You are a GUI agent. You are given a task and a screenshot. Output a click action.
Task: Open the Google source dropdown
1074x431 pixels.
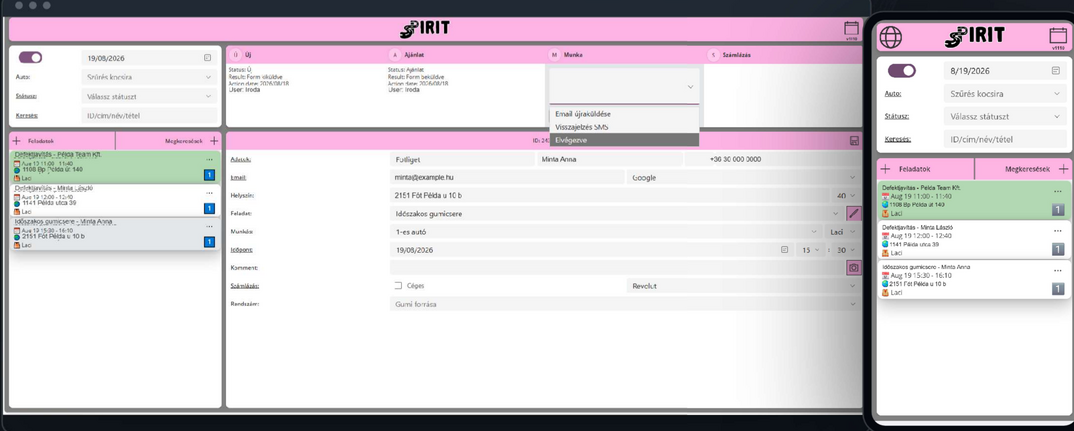point(743,177)
